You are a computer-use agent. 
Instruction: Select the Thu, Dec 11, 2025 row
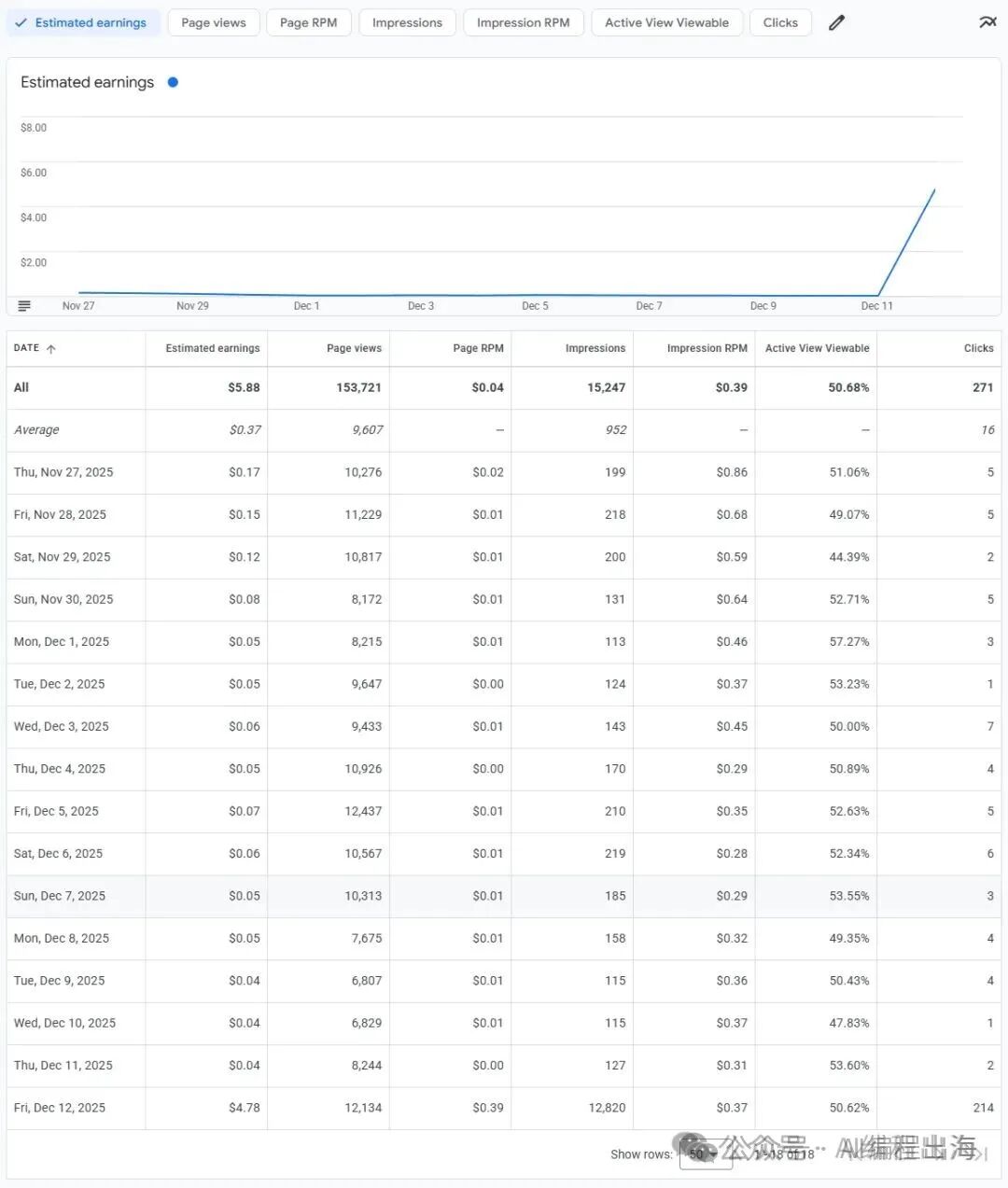click(504, 1065)
